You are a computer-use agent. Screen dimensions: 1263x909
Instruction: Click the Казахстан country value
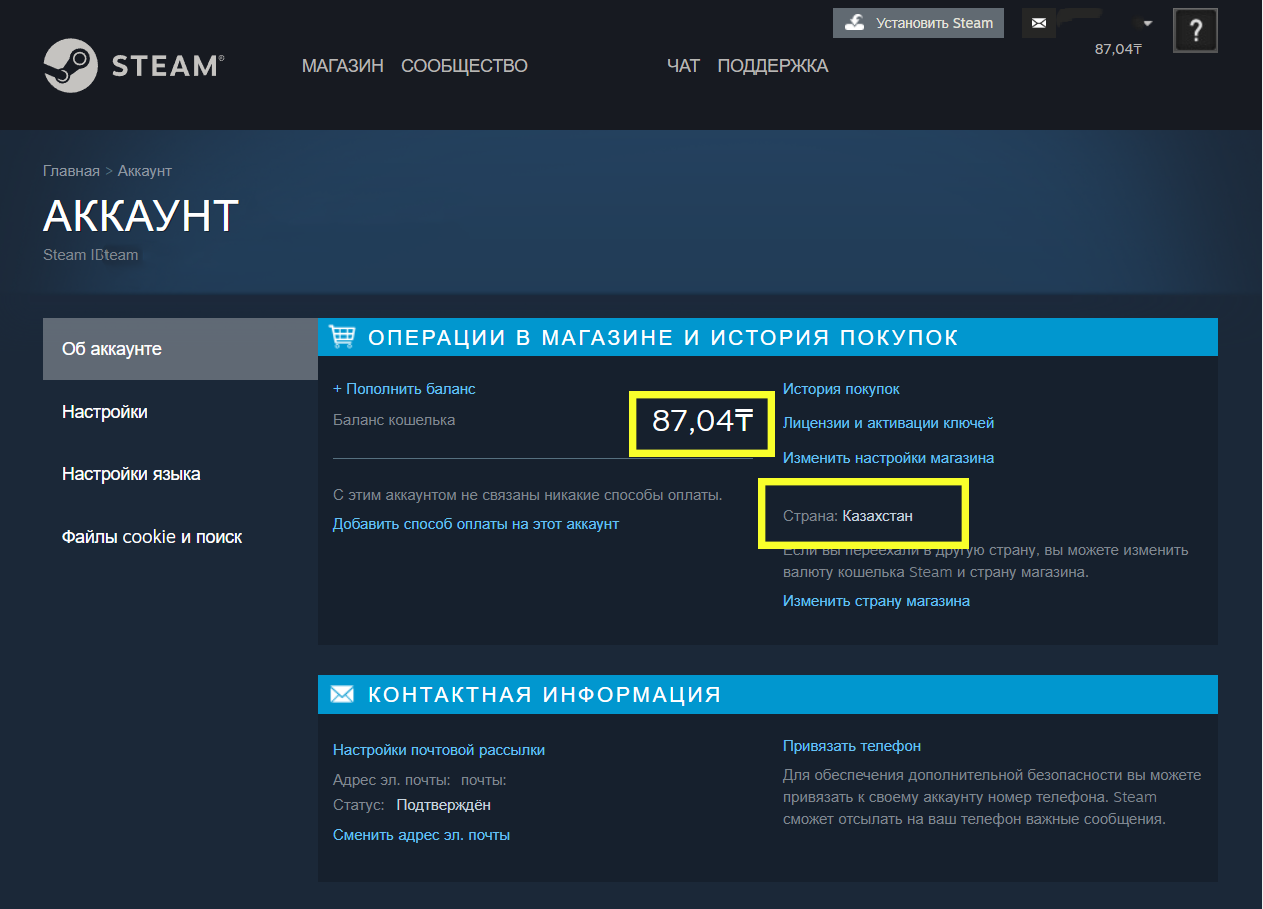click(x=877, y=516)
